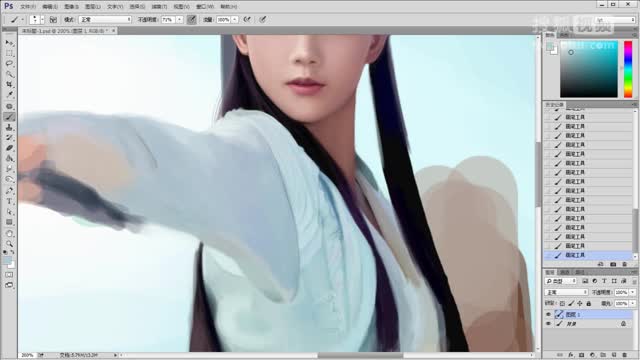Switch to the 通道 tab
Viewport: 640px width, 360px height.
(x=565, y=272)
